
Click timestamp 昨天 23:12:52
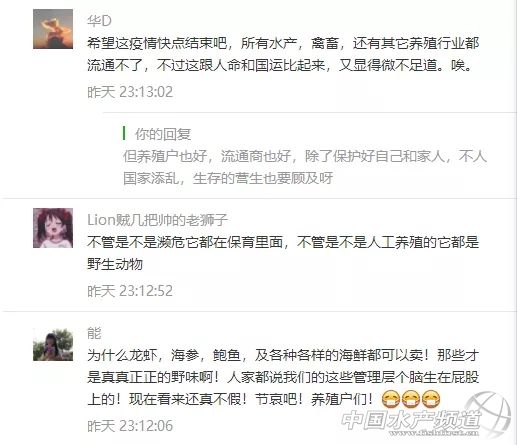point(130,291)
